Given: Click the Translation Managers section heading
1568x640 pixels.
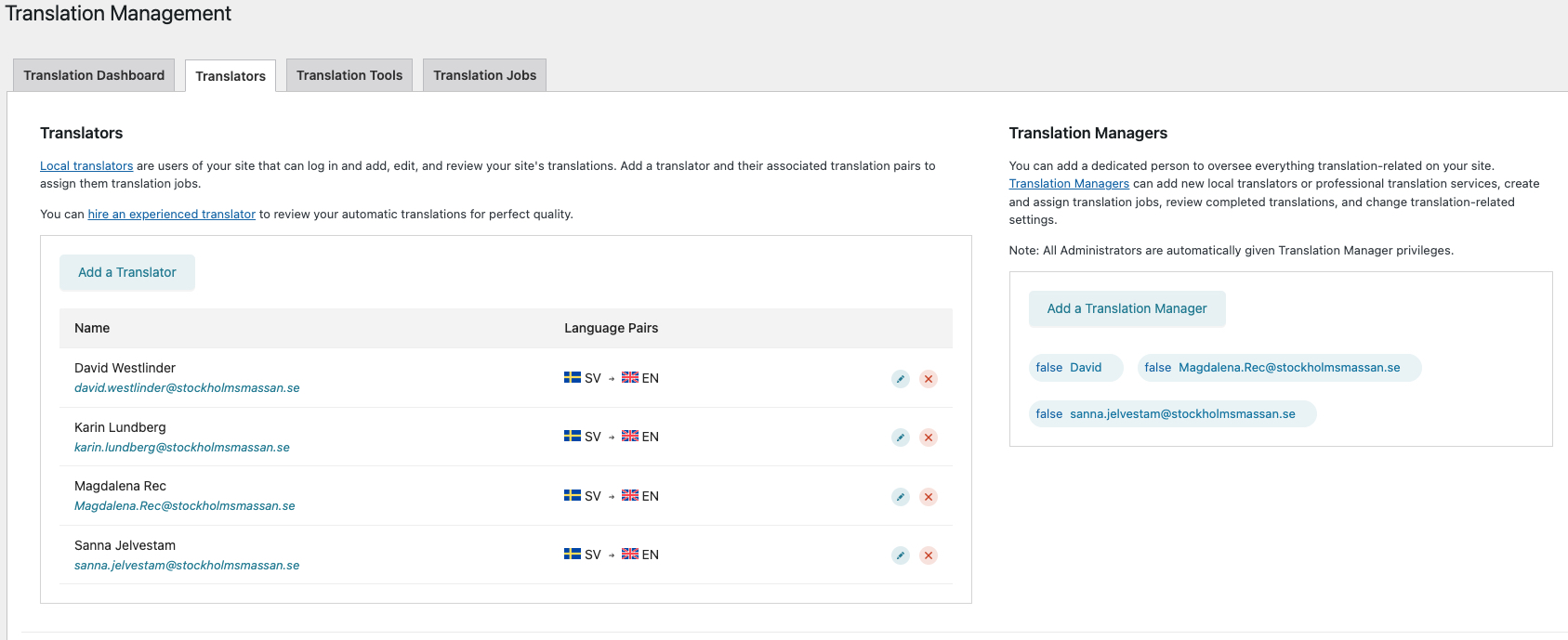Looking at the screenshot, I should click(1087, 133).
